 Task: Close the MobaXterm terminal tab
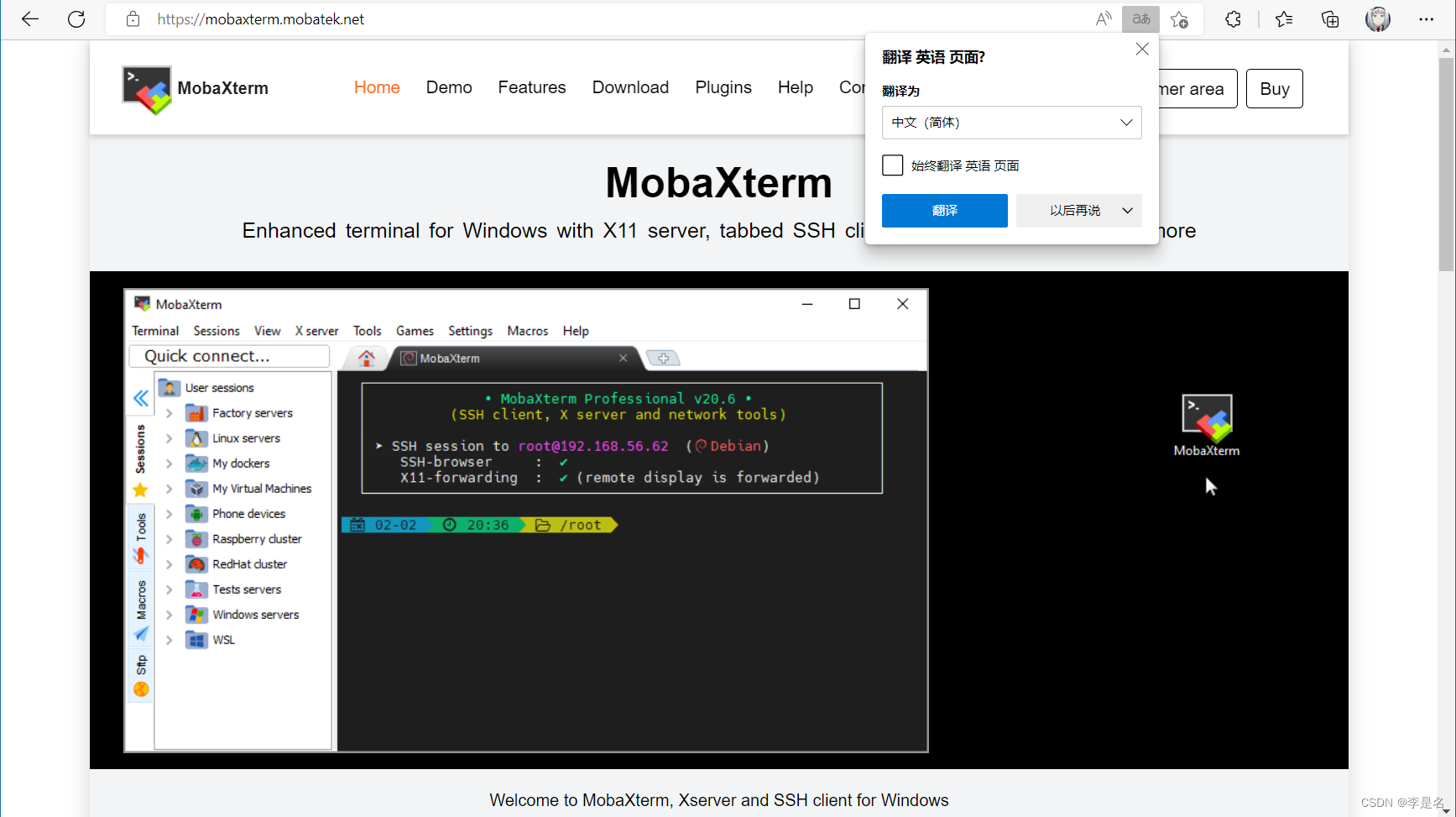click(x=623, y=358)
